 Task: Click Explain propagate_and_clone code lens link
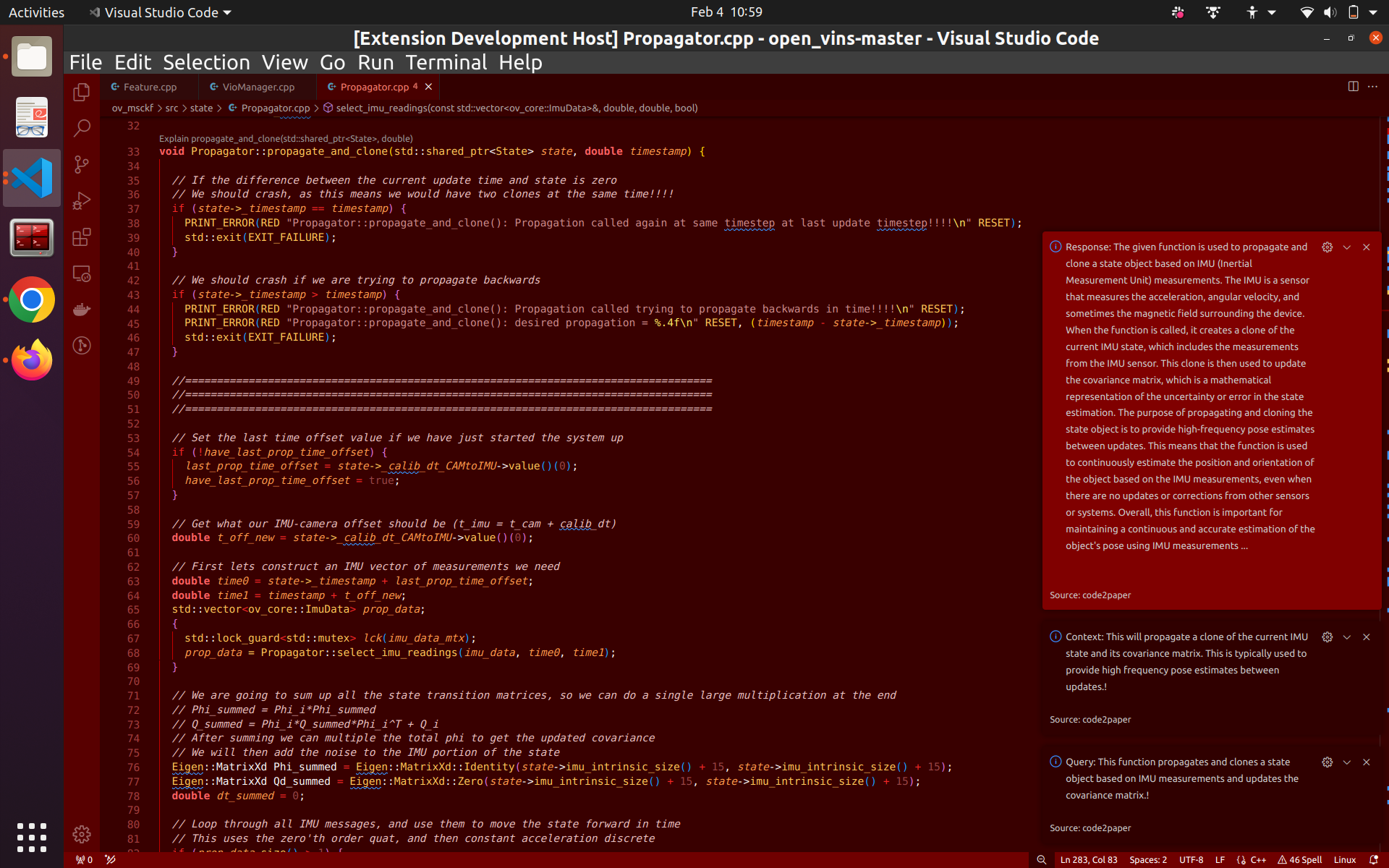(286, 138)
